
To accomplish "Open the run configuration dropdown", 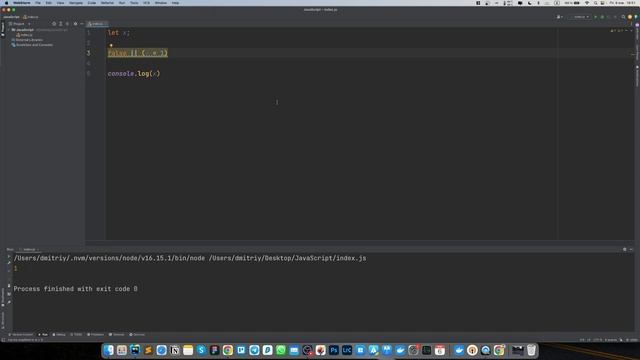I will point(580,17).
